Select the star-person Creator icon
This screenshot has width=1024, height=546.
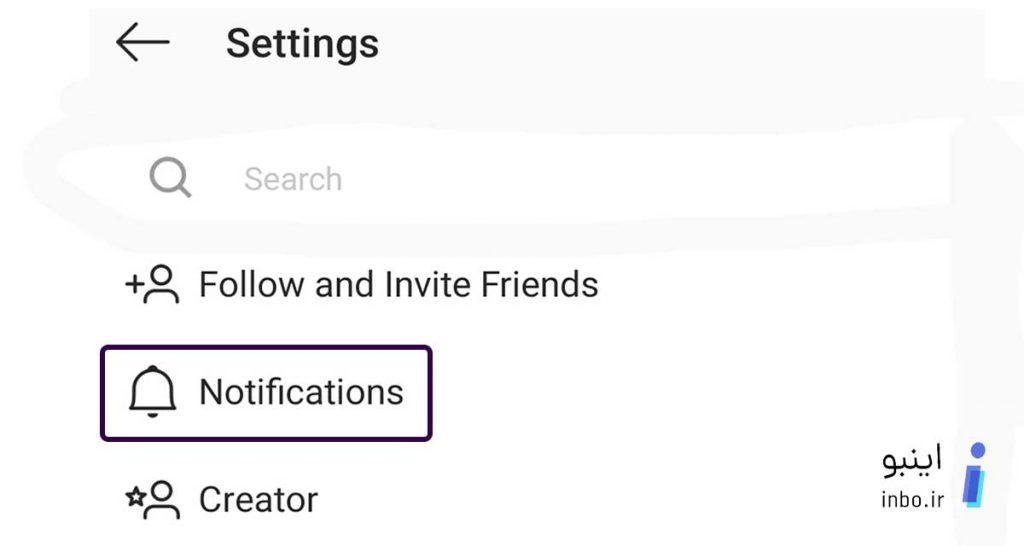(152, 500)
